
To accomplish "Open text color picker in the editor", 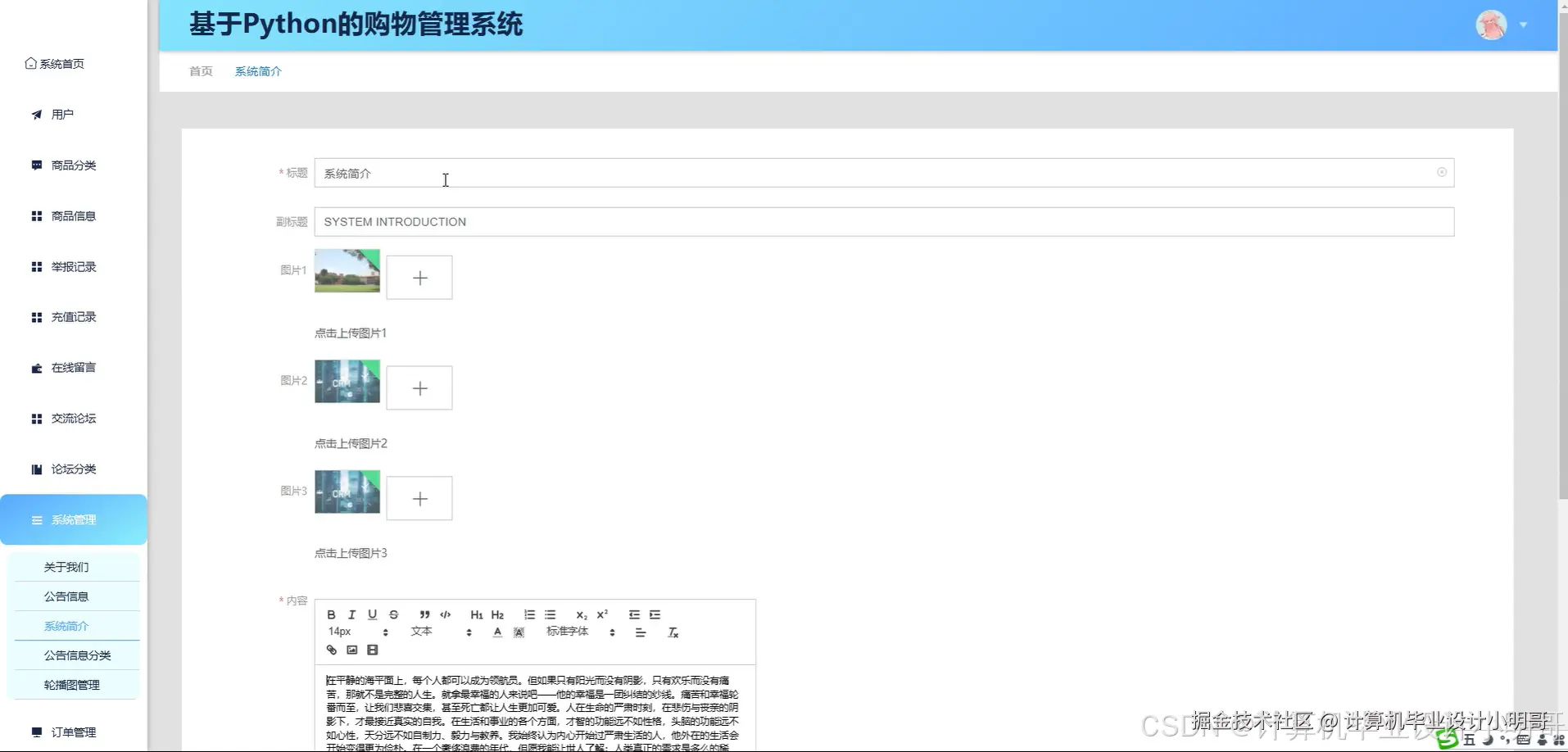I will pos(497,632).
